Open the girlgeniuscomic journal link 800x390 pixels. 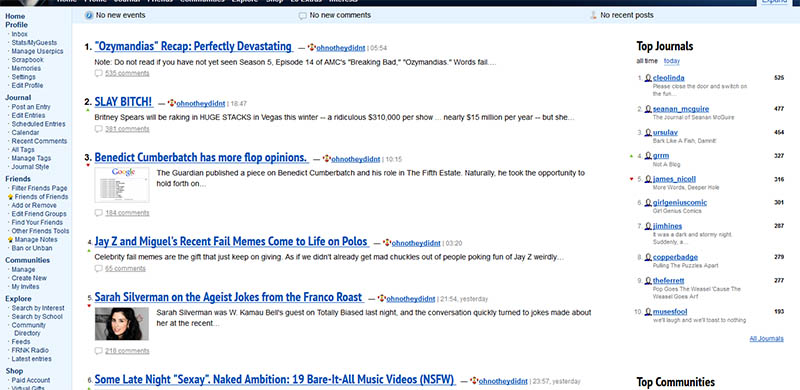(x=680, y=203)
